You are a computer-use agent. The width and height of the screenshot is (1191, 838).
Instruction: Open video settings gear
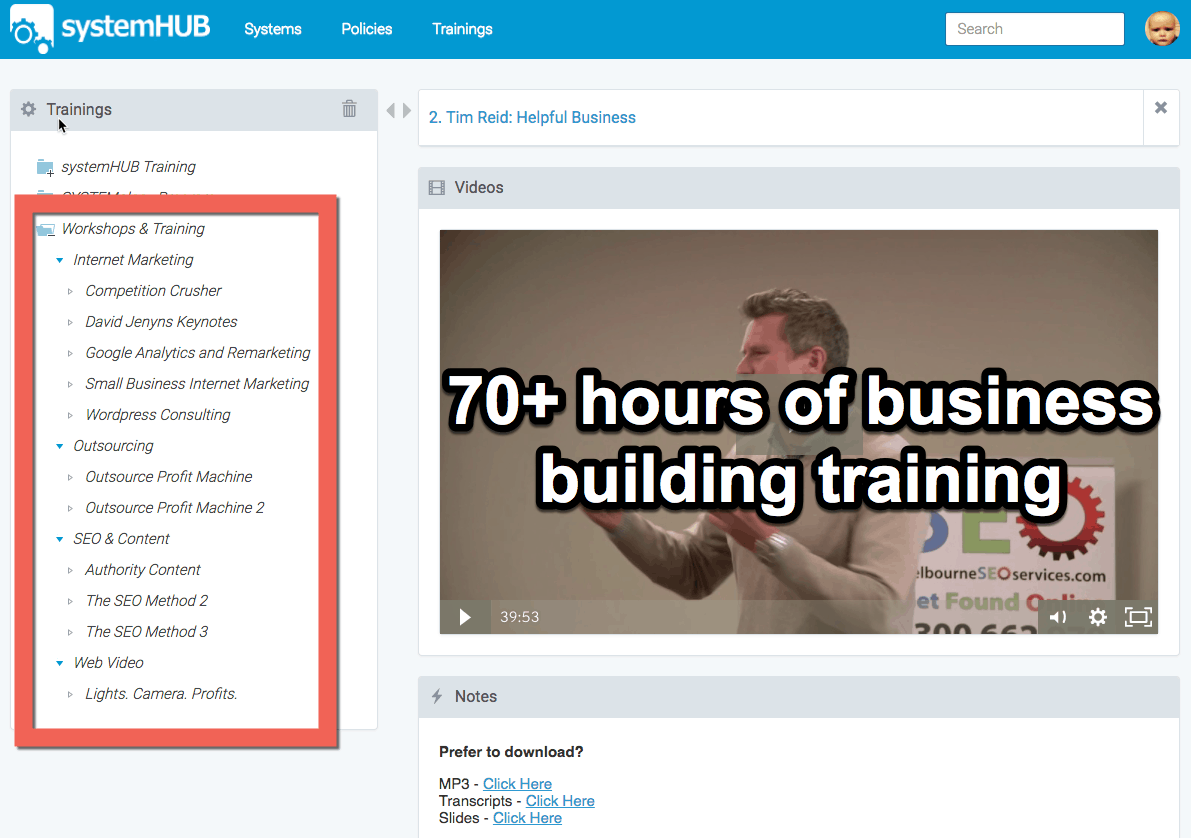[x=1098, y=617]
